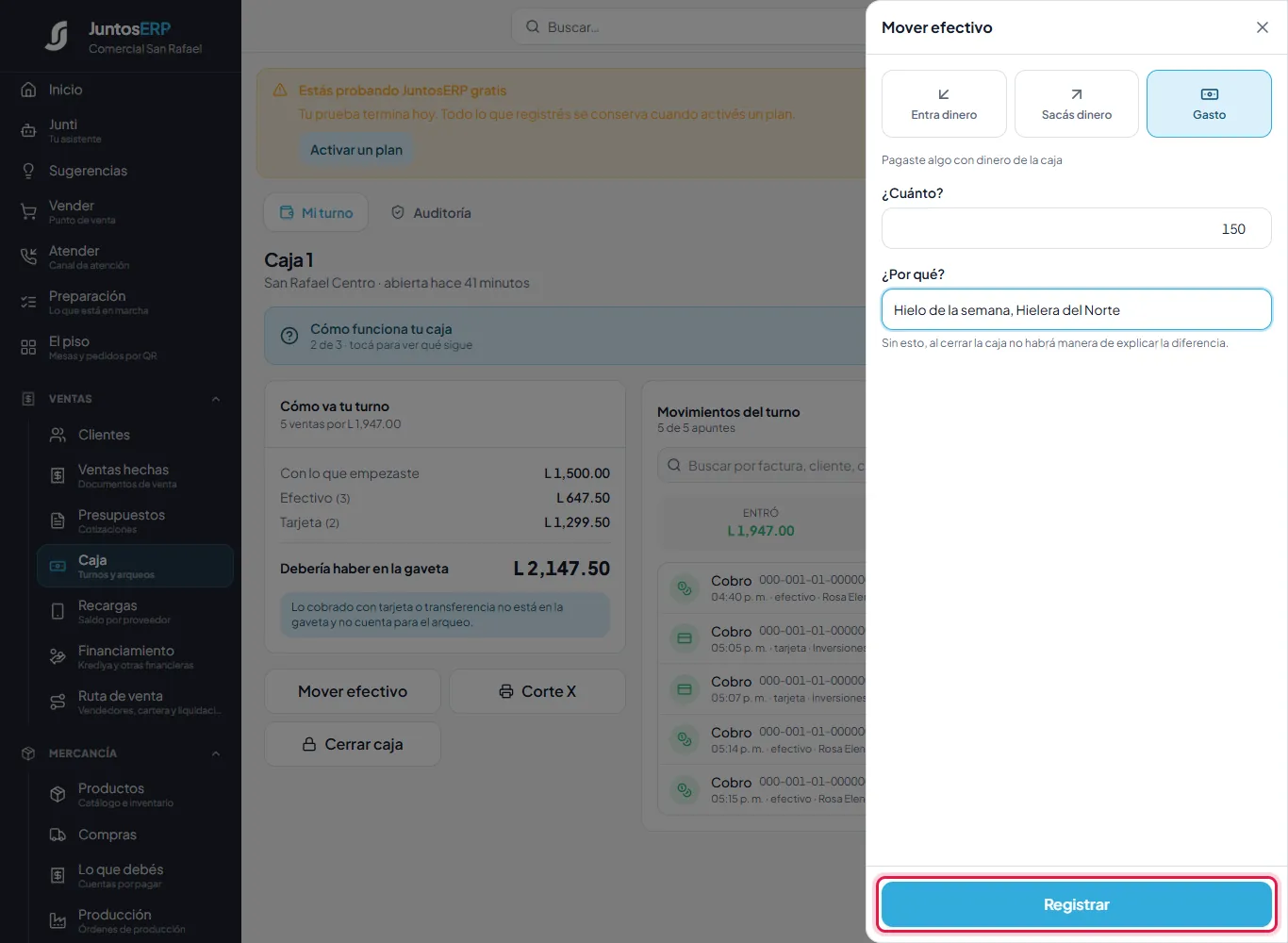
Task: Select the 05:15 p. m. Cobro entry
Action: tap(762, 789)
